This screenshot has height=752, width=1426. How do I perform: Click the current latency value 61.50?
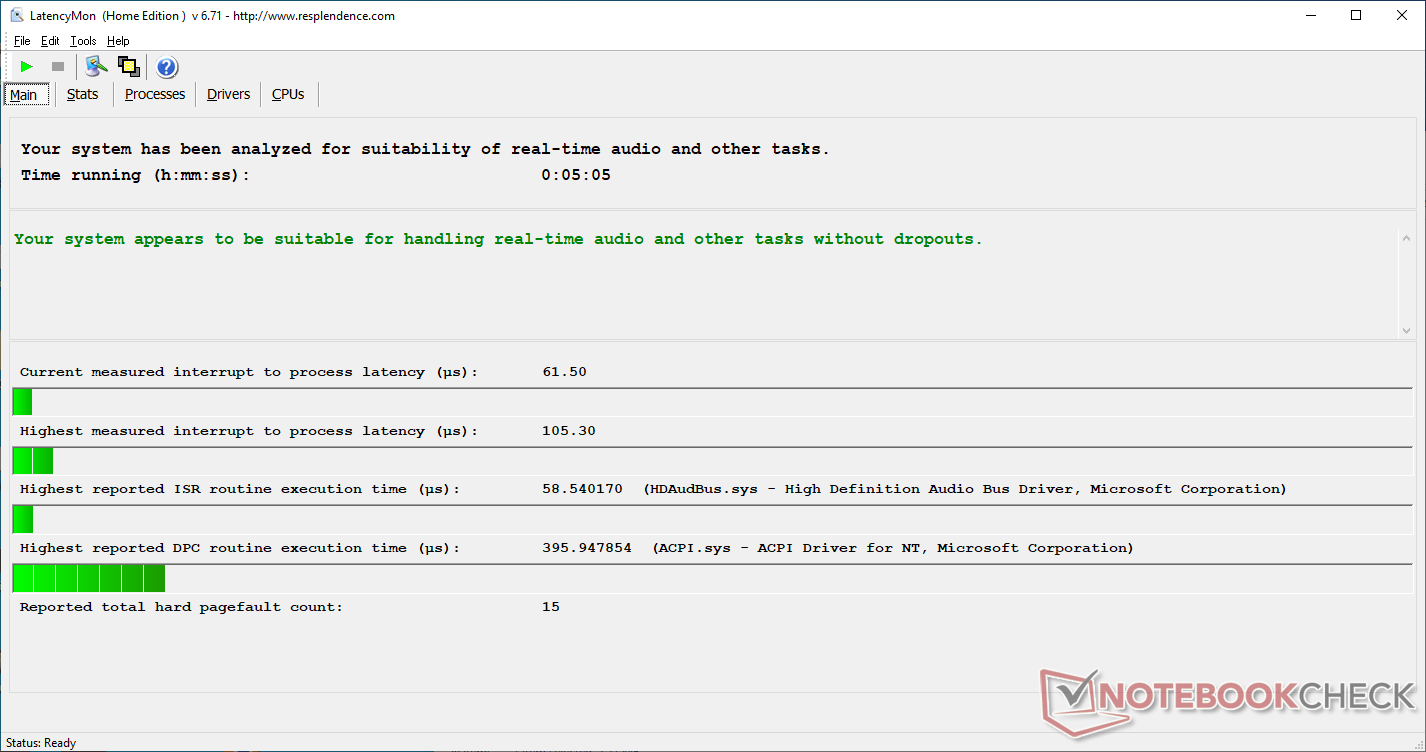(564, 372)
